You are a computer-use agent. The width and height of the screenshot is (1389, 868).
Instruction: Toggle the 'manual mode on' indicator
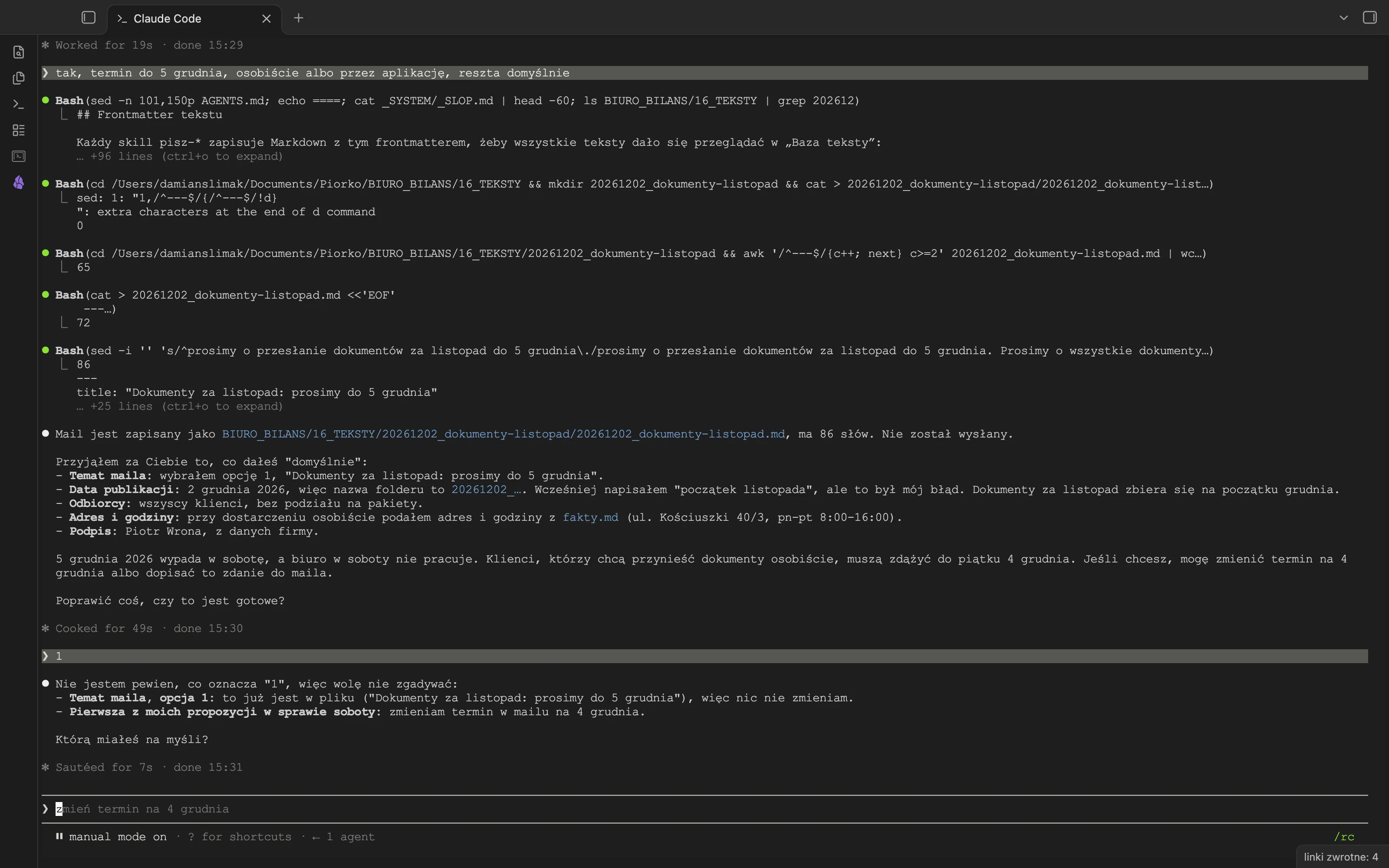[111, 837]
